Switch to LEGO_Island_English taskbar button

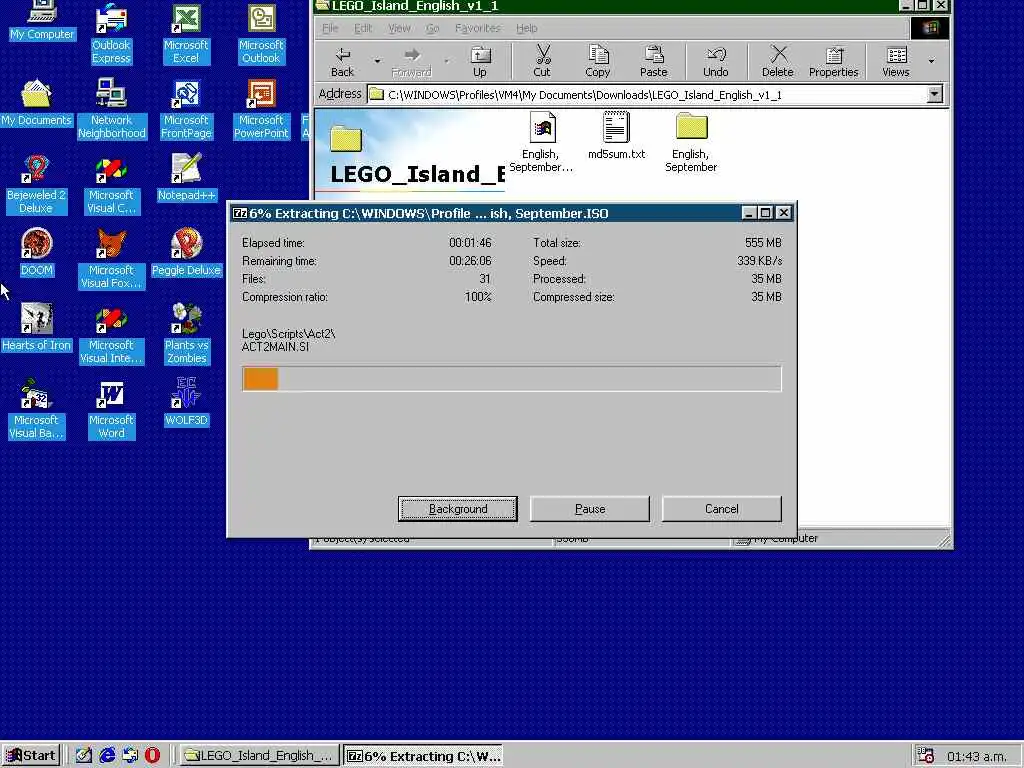(x=259, y=756)
